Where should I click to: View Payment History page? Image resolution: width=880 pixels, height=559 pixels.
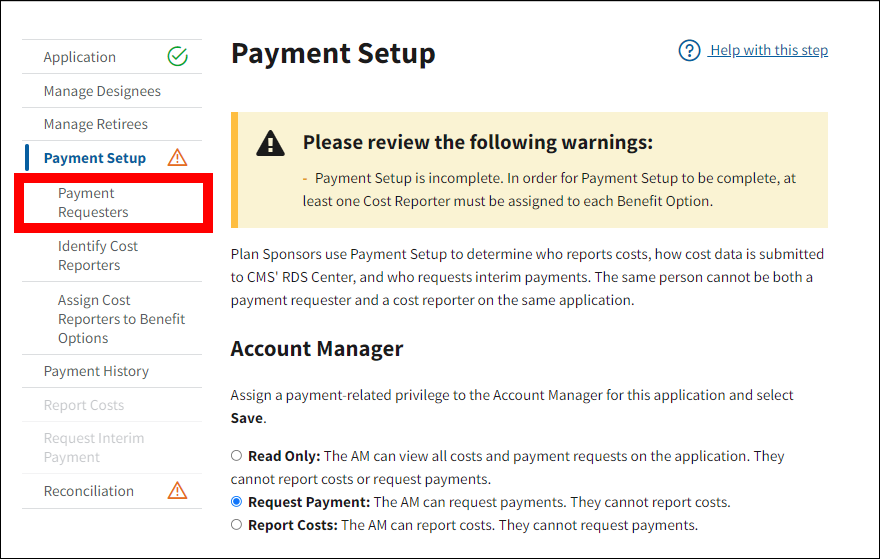[x=96, y=371]
